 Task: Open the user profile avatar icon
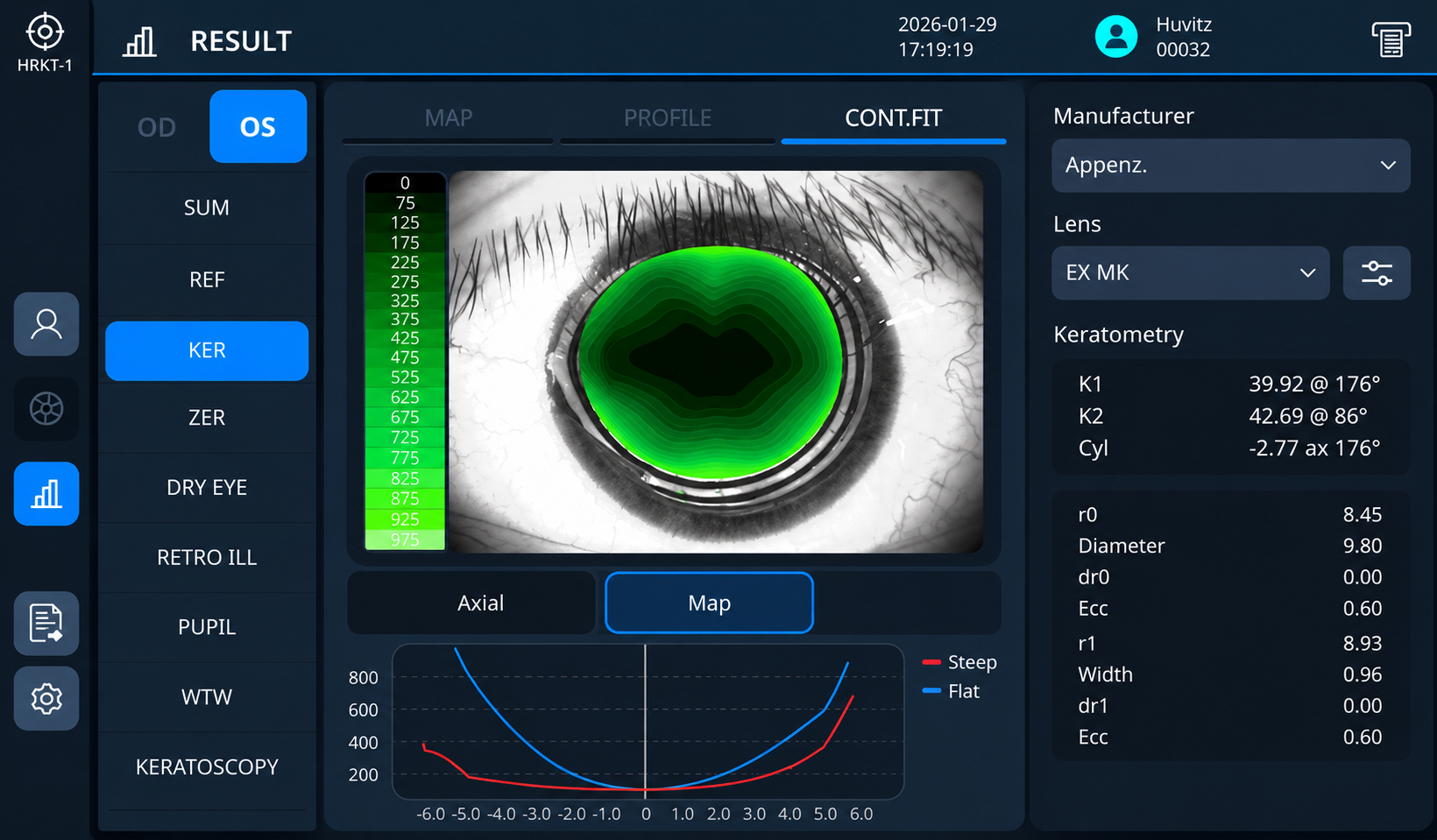[1116, 37]
